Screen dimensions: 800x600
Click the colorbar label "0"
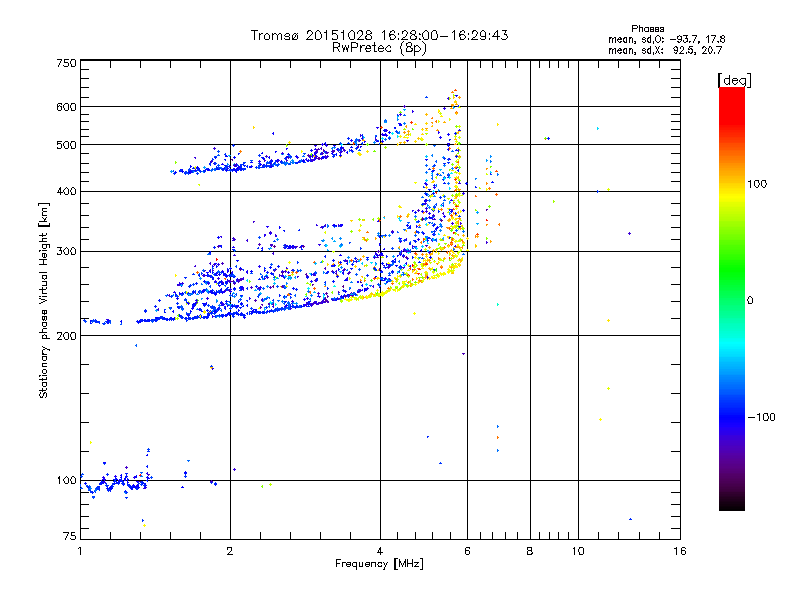[750, 301]
